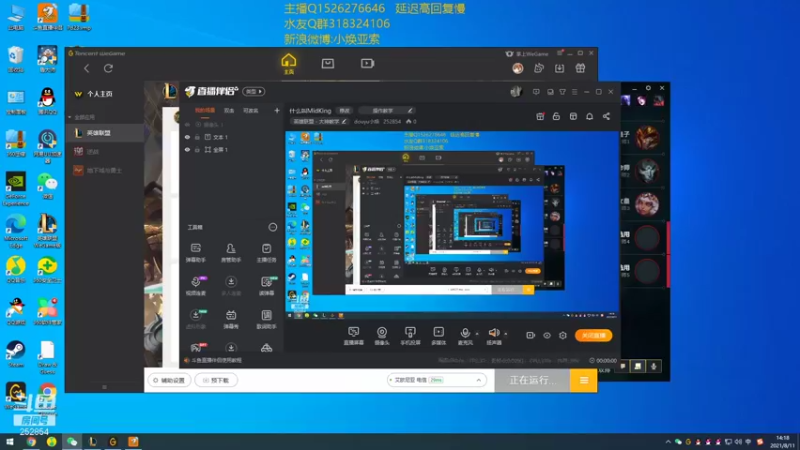Screen dimensions: 800x450
Task: Click orange 关闭直播 button
Action: tap(594, 336)
